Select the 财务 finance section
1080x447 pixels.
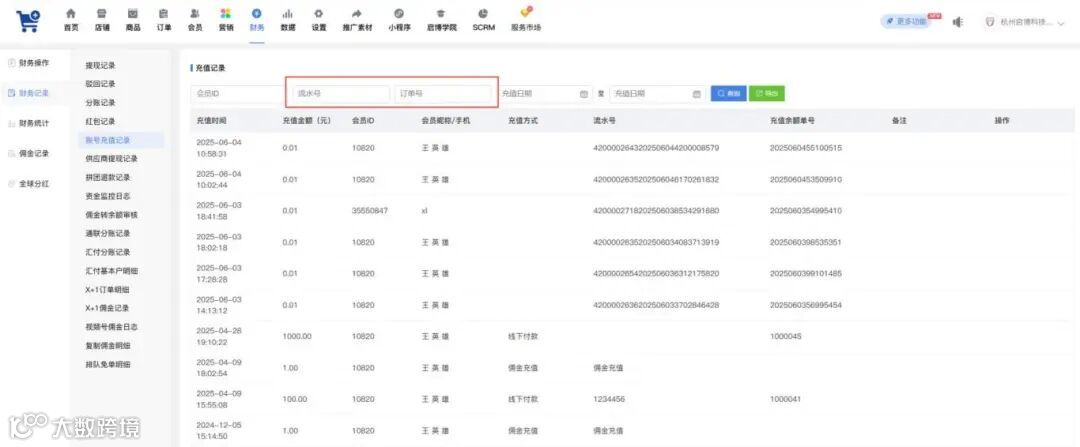[x=257, y=20]
